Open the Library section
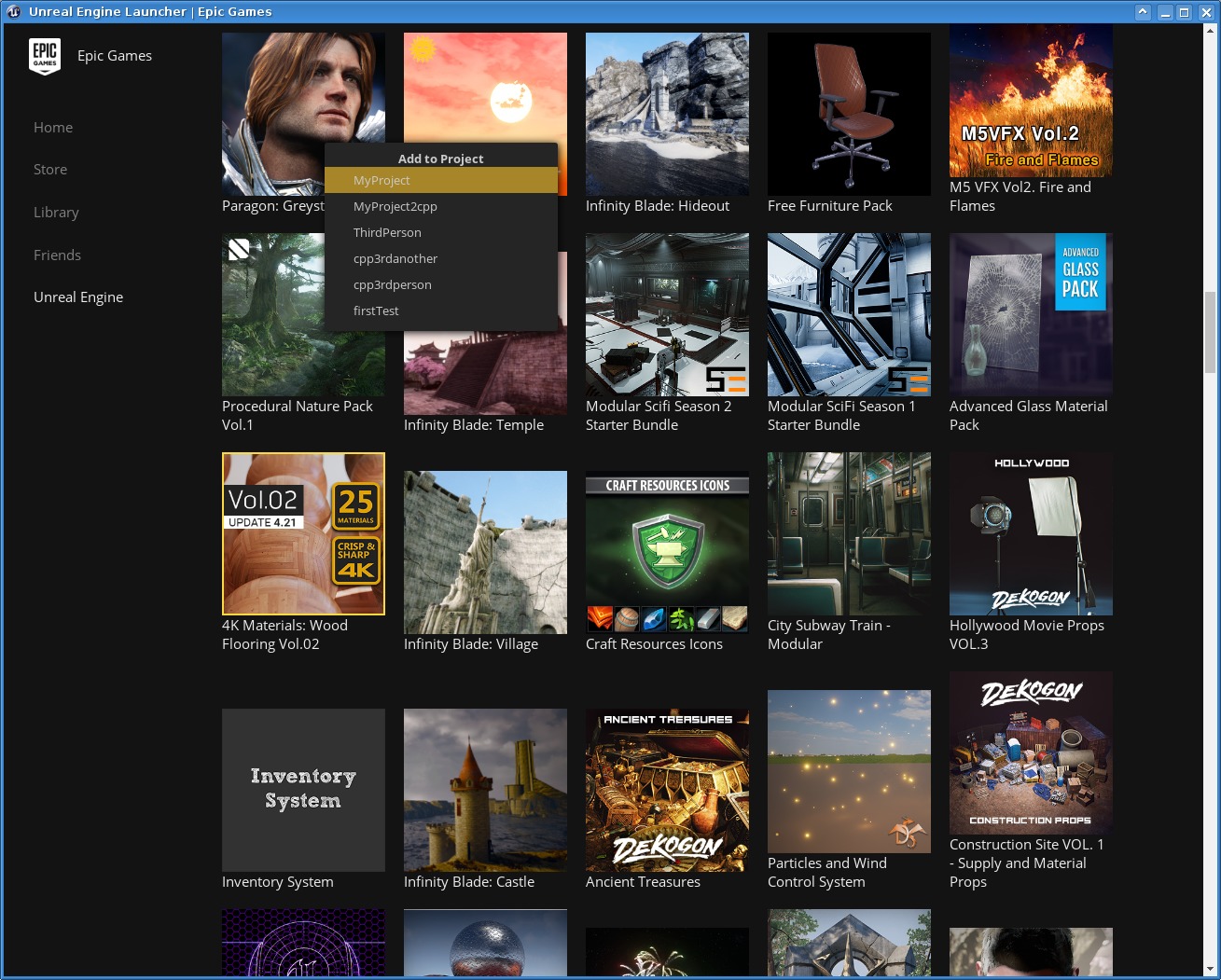This screenshot has height=980, width=1221. click(56, 213)
